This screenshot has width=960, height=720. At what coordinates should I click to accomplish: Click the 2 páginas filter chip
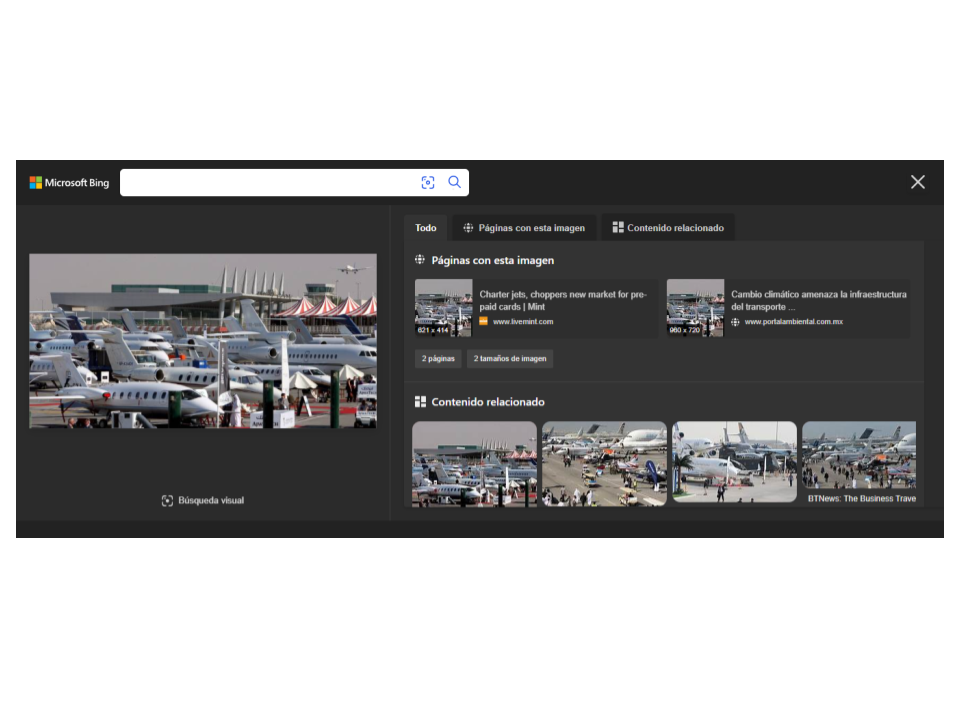pyautogui.click(x=438, y=358)
